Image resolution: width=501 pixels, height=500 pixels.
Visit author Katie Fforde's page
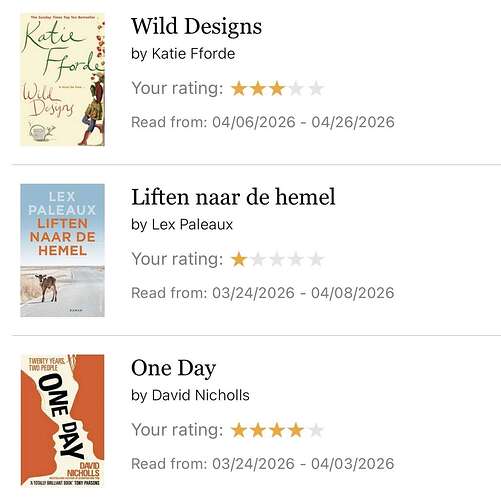pos(193,54)
